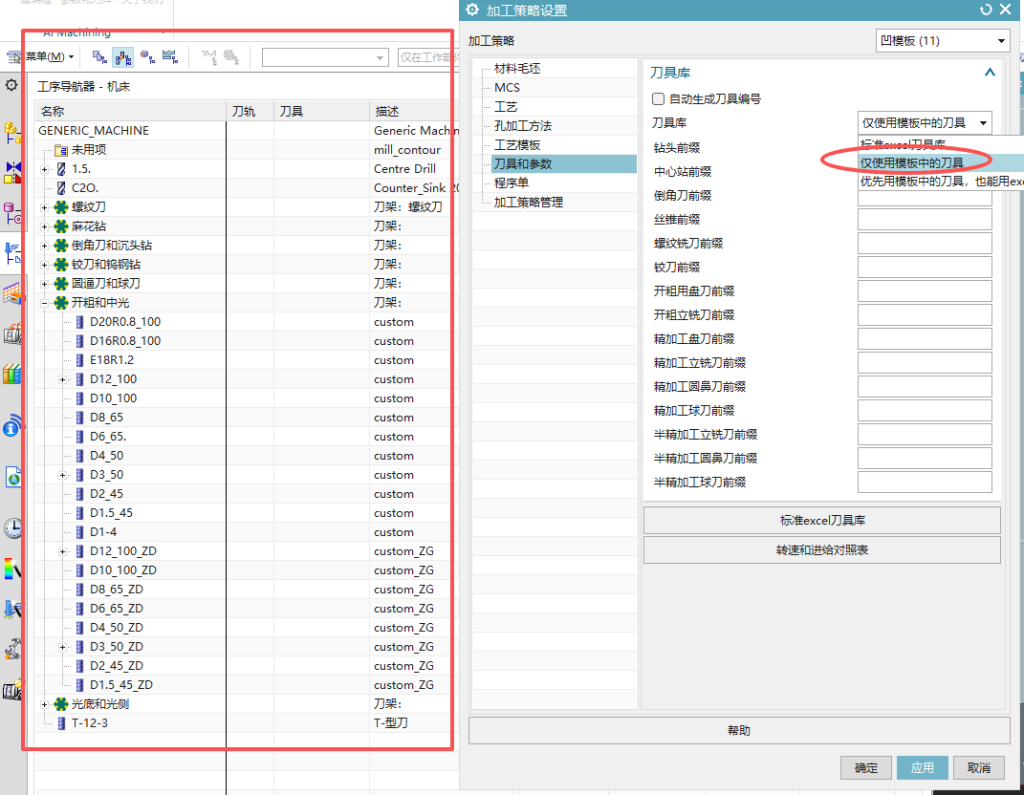
Task: Collapse the 刀具库 section chevron
Action: click(x=990, y=73)
